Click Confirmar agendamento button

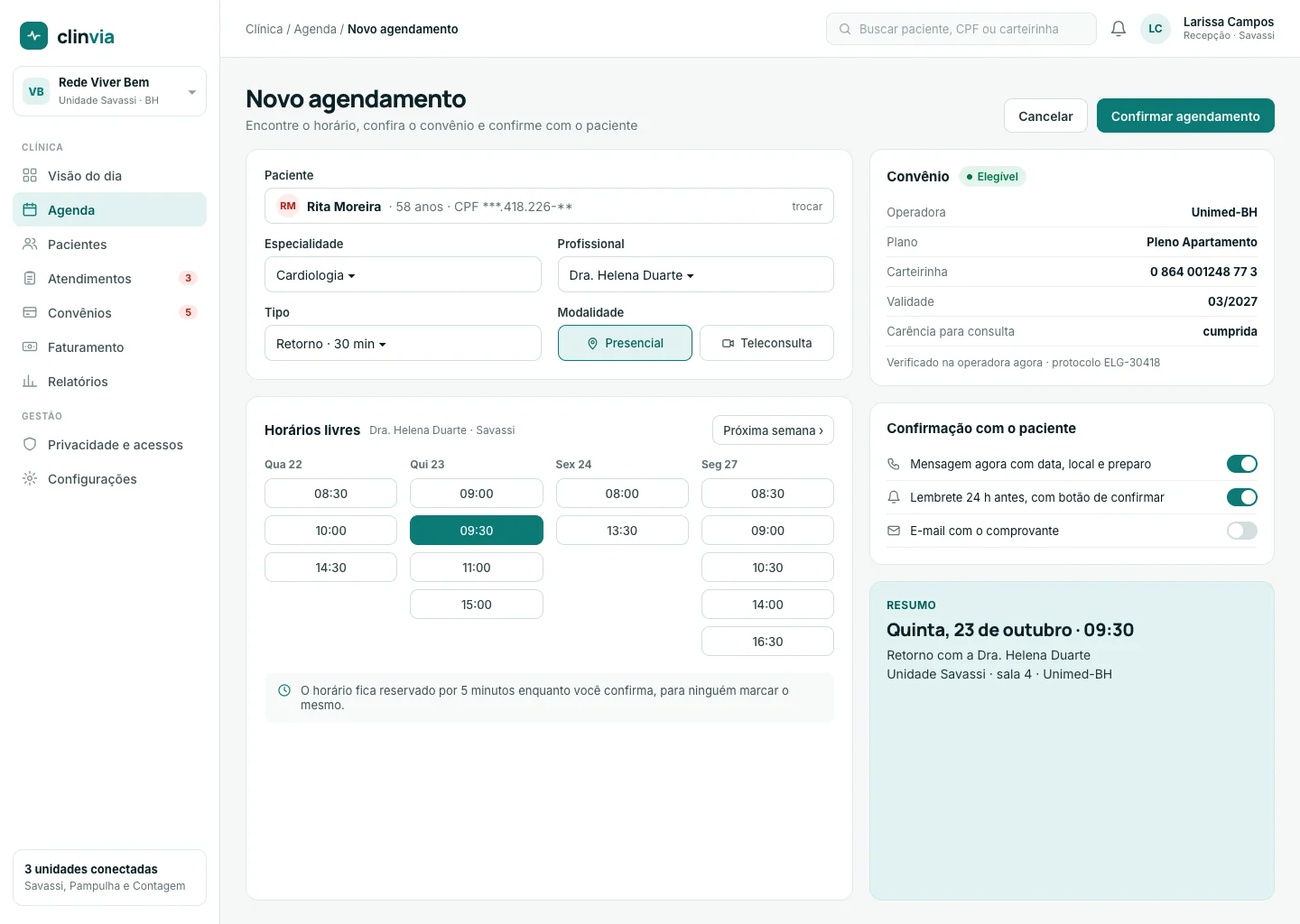point(1185,115)
